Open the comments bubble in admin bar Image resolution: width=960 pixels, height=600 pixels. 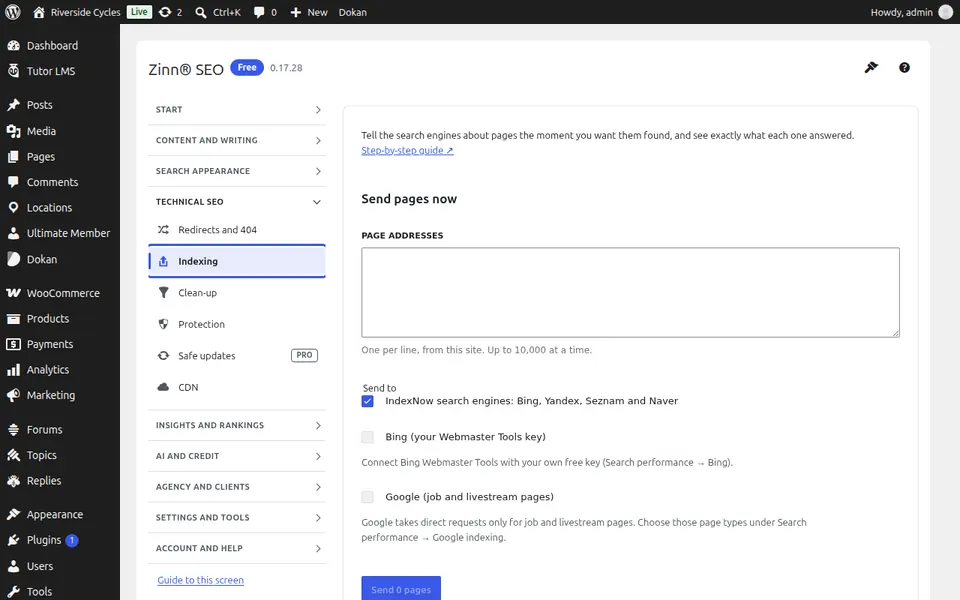[x=259, y=12]
